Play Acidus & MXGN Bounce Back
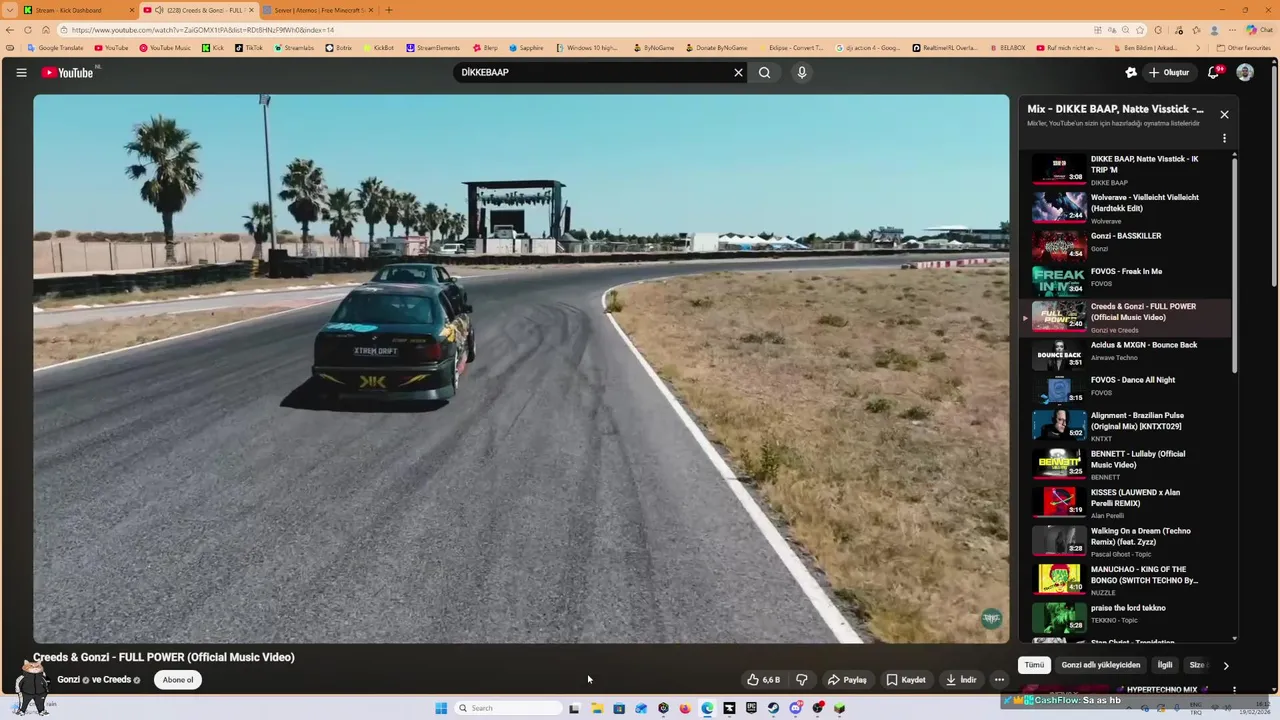The image size is (1280, 720). pyautogui.click(x=1127, y=354)
